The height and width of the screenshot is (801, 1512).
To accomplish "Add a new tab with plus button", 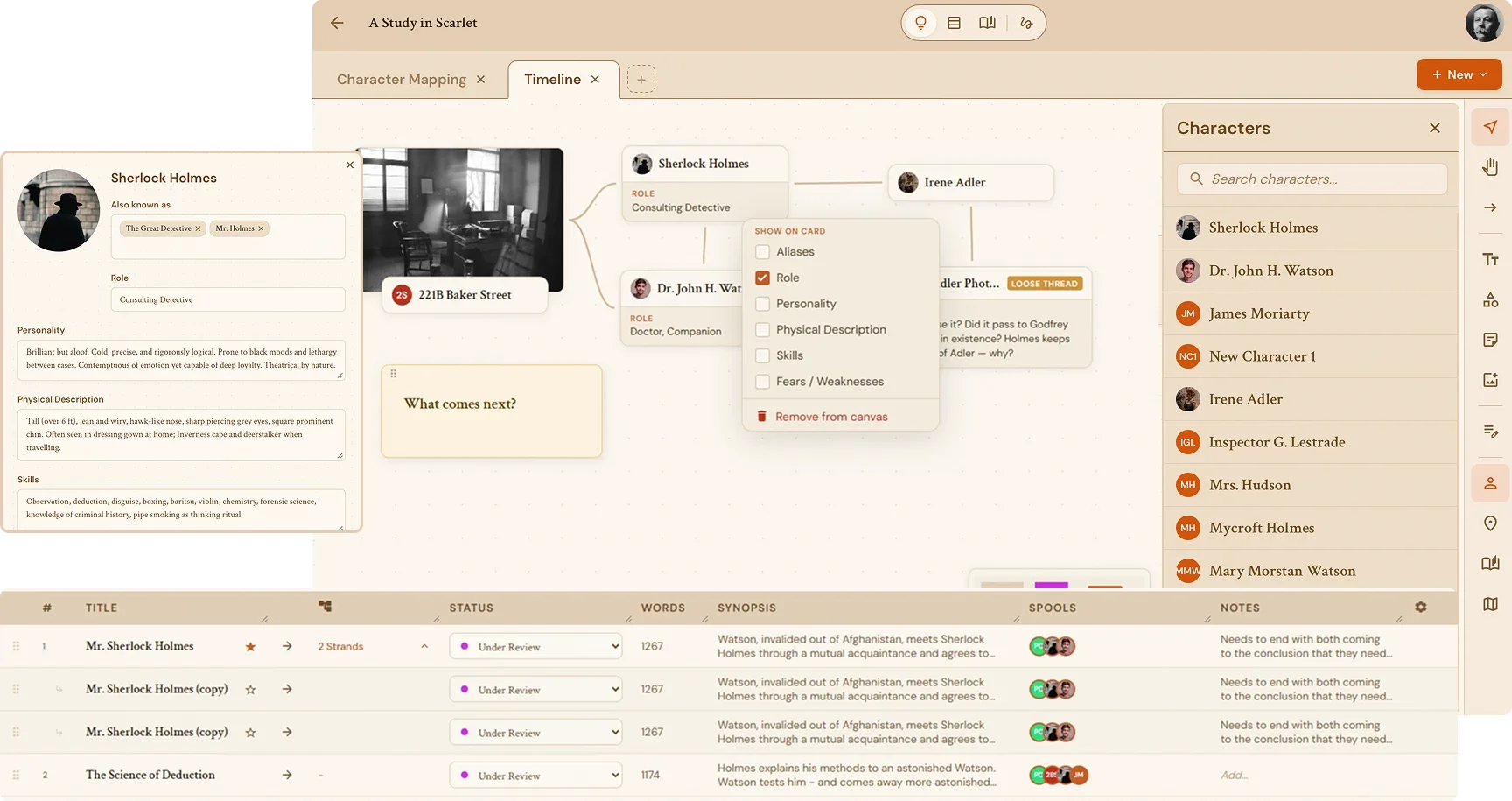I will [641, 80].
